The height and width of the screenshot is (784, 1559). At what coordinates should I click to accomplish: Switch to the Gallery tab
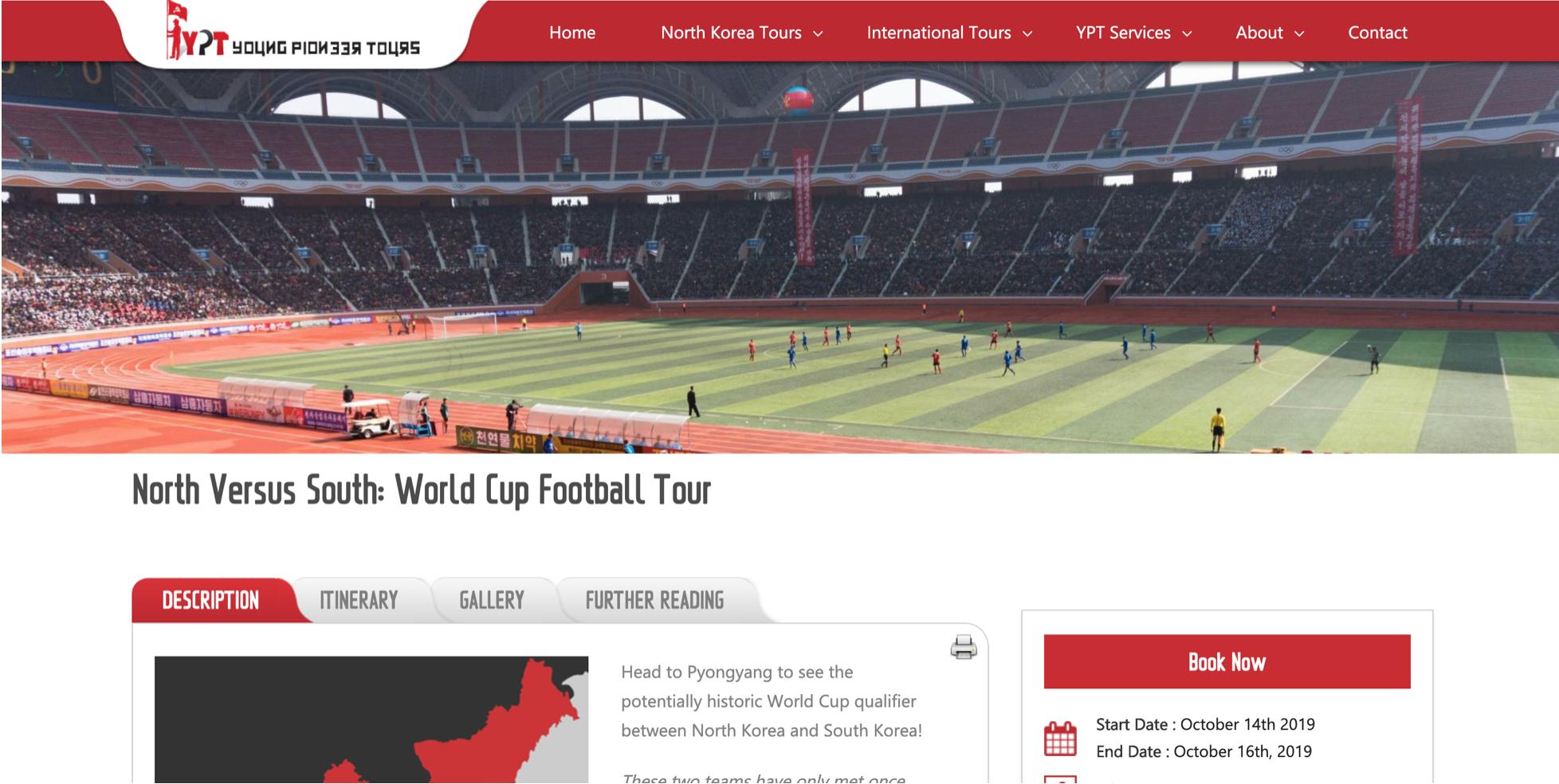492,600
